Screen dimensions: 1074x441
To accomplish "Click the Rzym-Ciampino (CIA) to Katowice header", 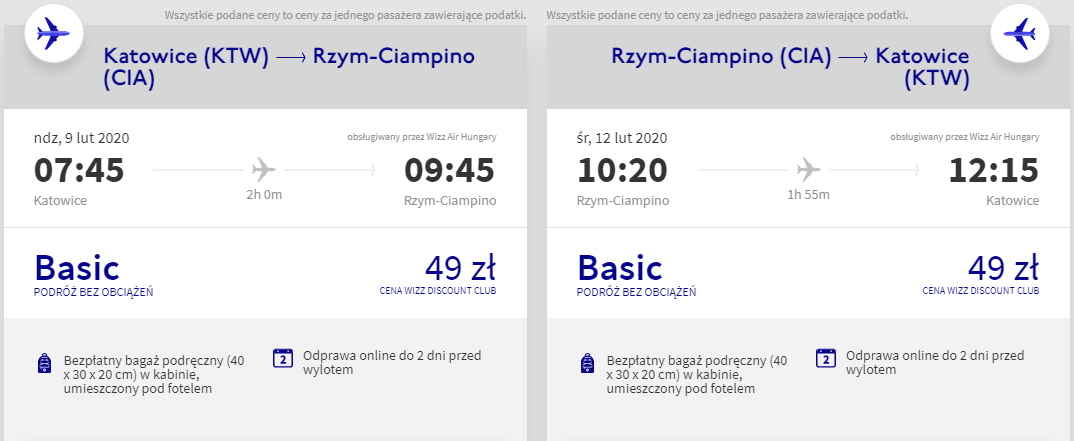I will pos(790,67).
